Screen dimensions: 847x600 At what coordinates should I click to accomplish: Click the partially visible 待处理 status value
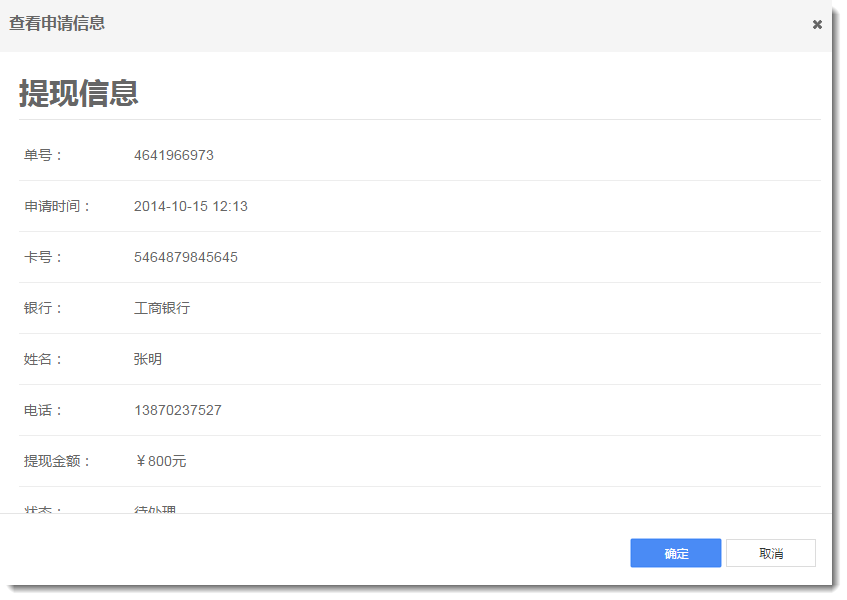tap(155, 509)
